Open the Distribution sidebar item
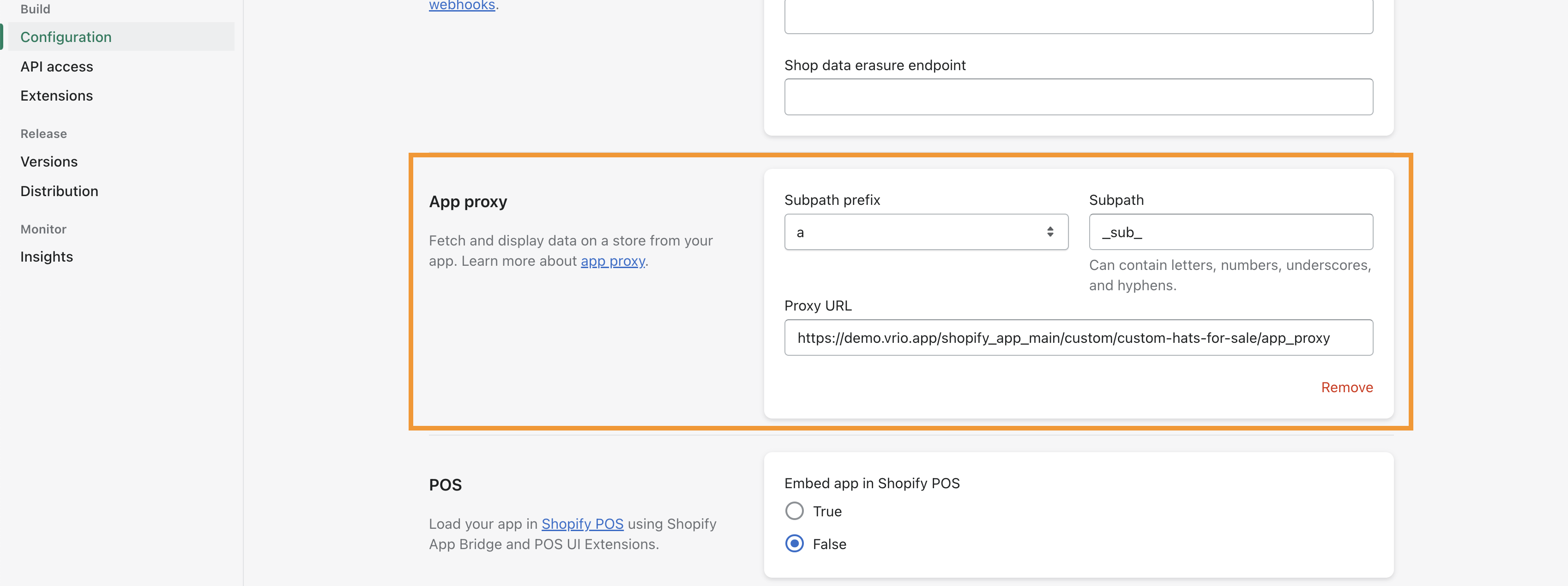1568x586 pixels. [x=59, y=191]
